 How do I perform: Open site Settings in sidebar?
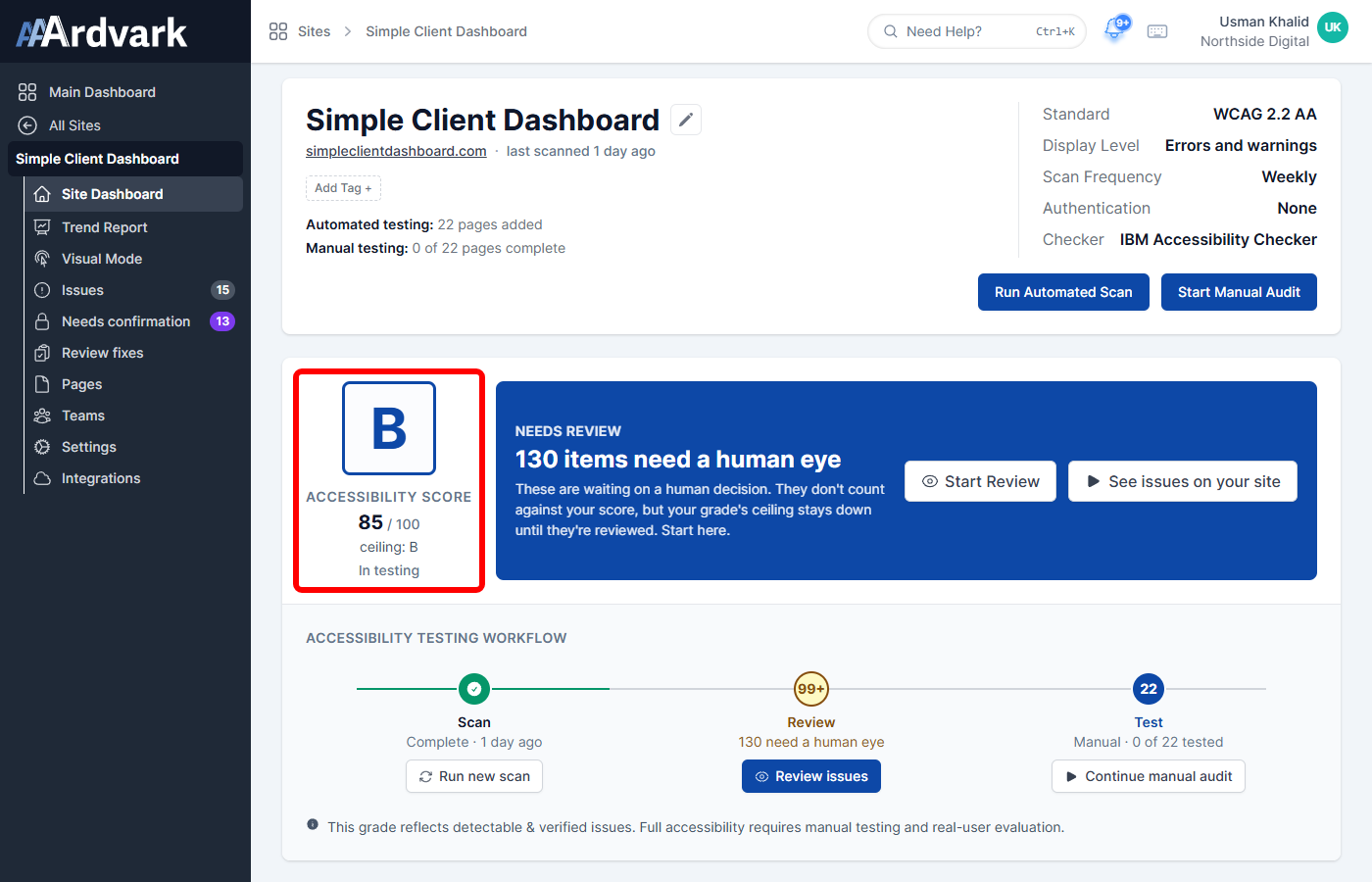(x=133, y=447)
